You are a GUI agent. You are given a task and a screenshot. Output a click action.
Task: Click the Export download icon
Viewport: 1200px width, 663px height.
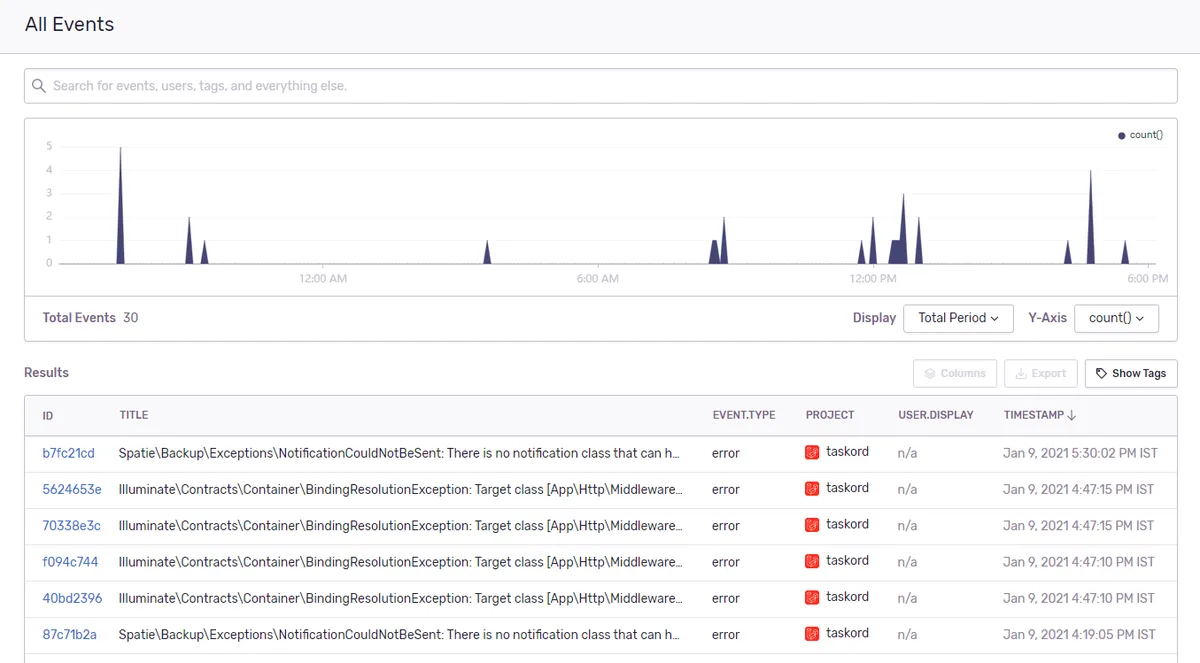[x=1021, y=374]
